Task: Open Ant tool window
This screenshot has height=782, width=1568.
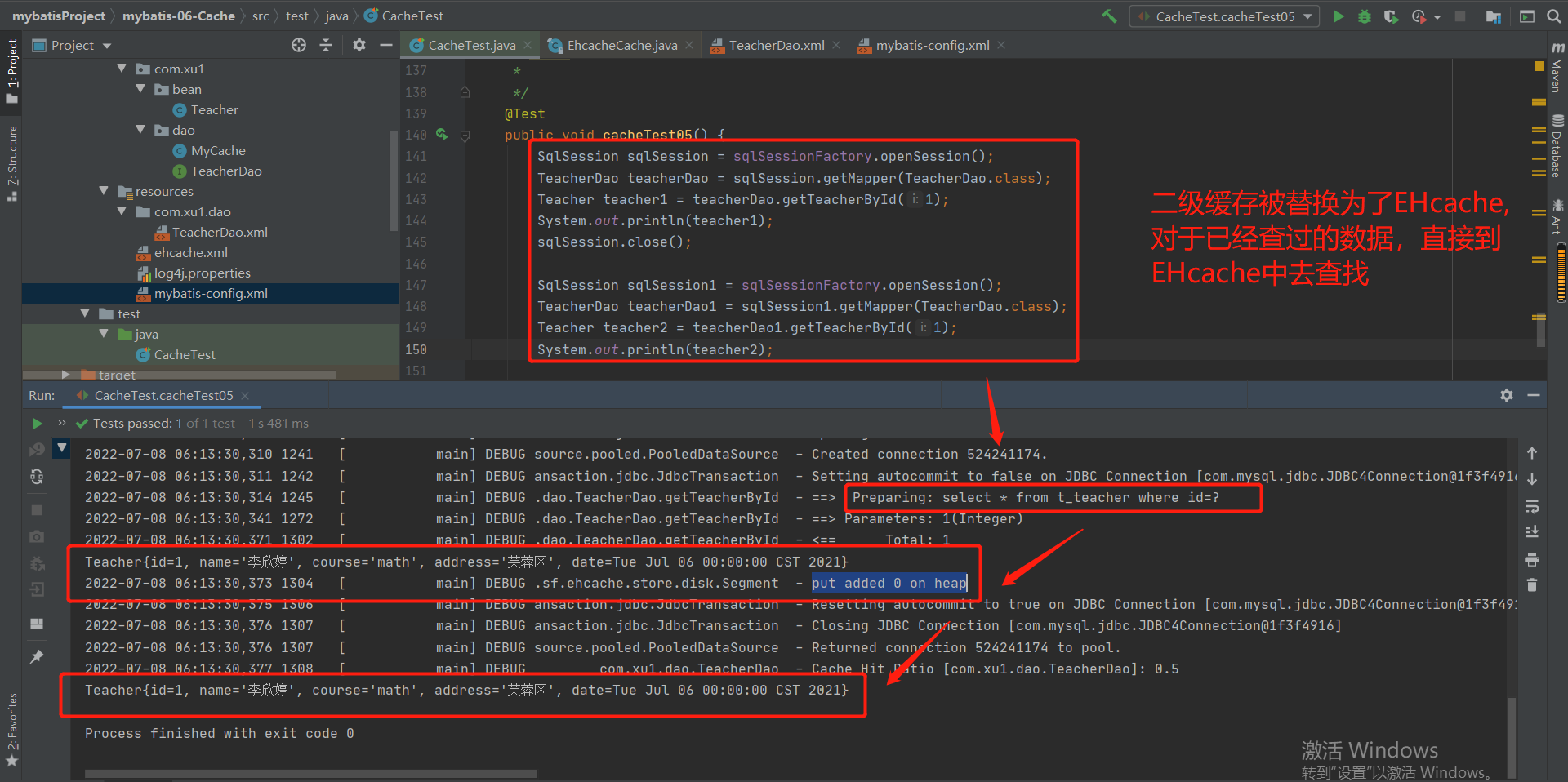Action: point(1557,216)
